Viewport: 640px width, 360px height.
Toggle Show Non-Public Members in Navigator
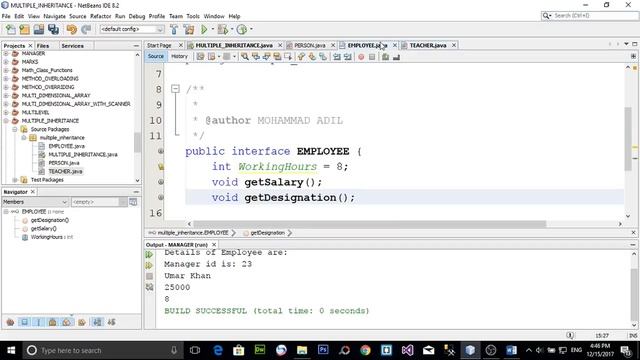[53, 322]
